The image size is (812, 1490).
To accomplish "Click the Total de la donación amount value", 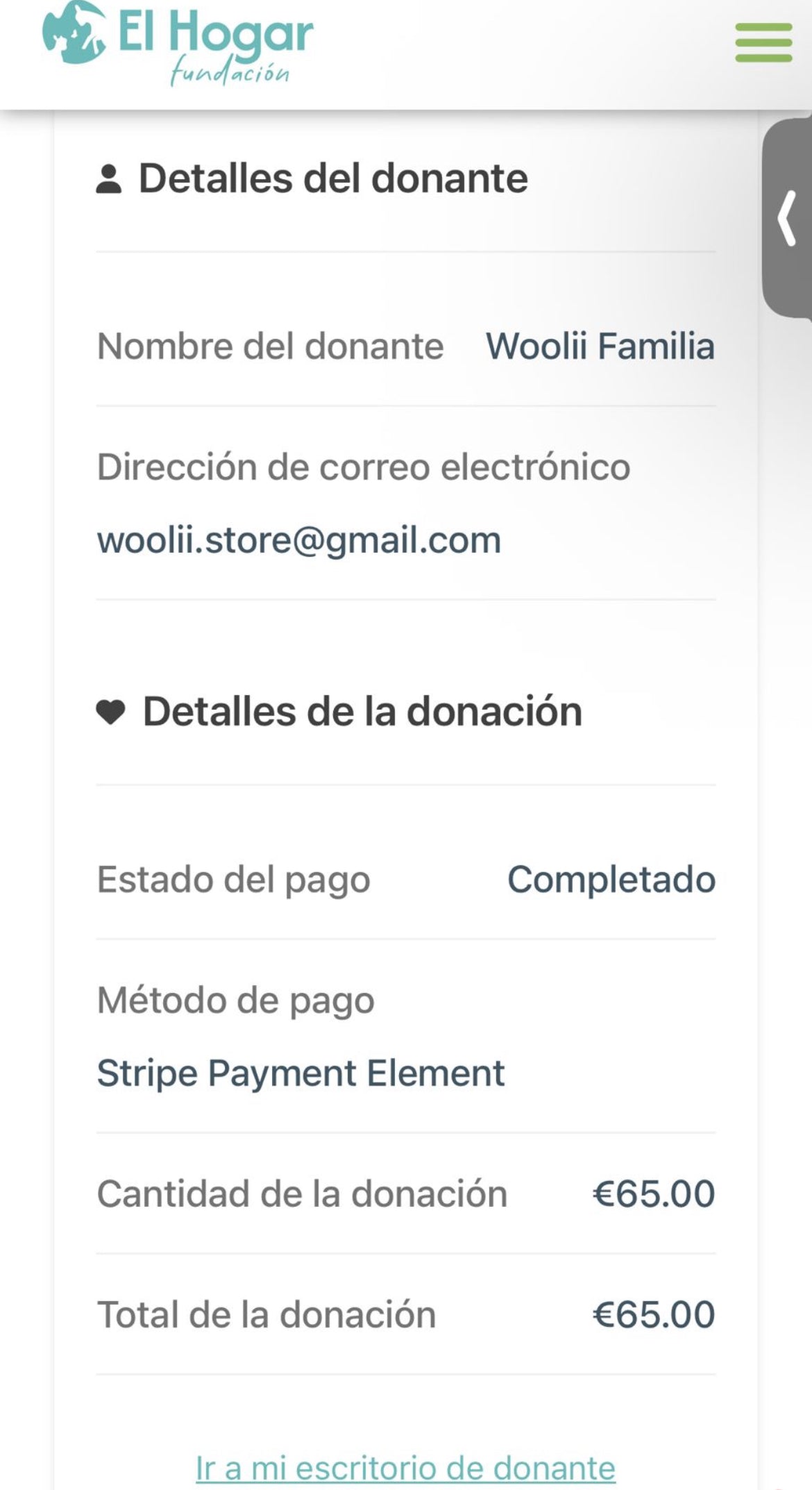I will coord(653,1314).
